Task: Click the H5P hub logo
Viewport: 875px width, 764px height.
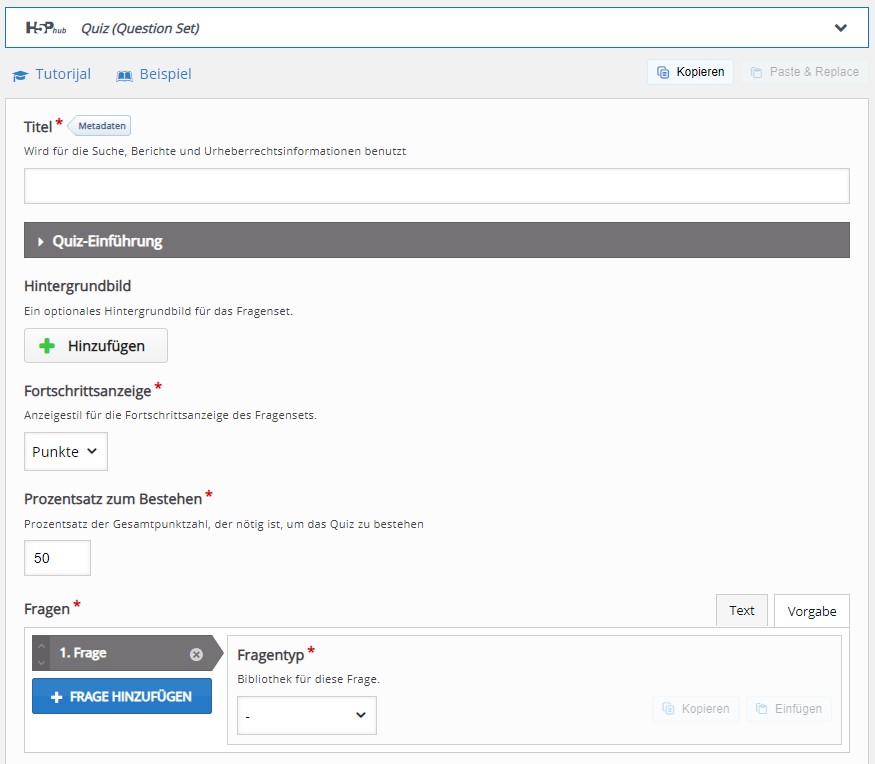Action: click(x=46, y=28)
